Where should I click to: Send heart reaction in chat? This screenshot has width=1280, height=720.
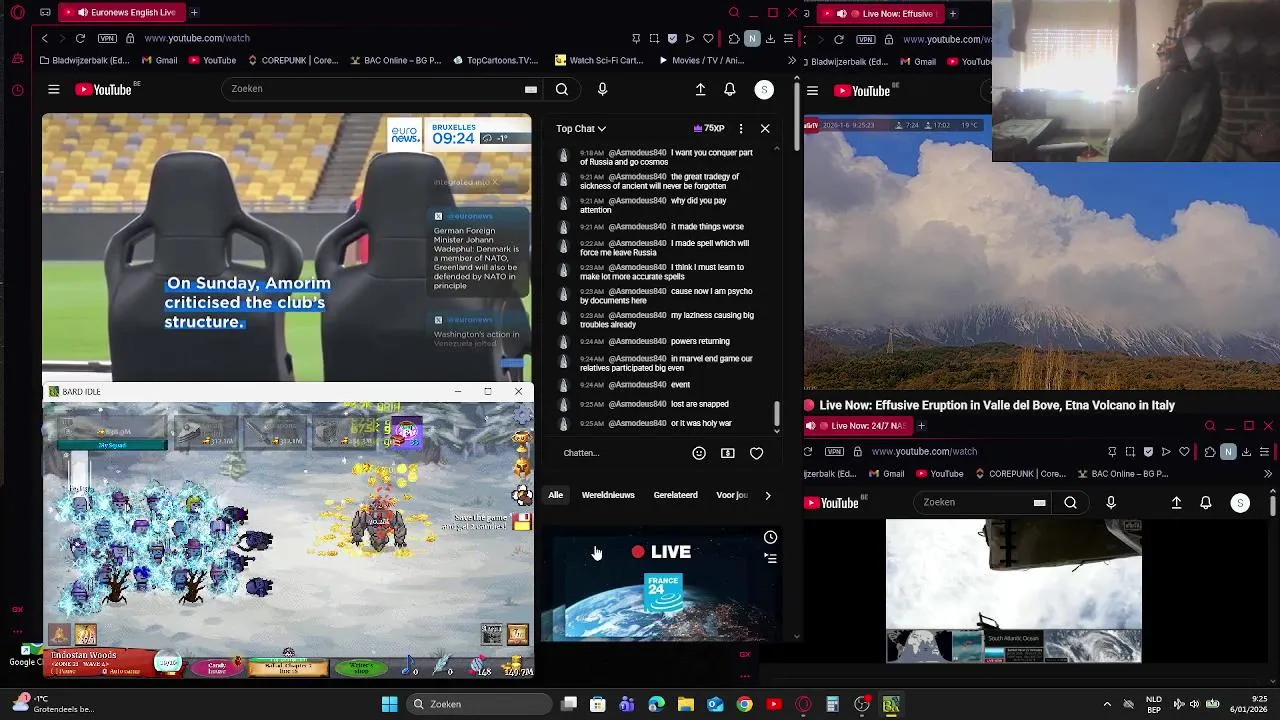click(757, 453)
